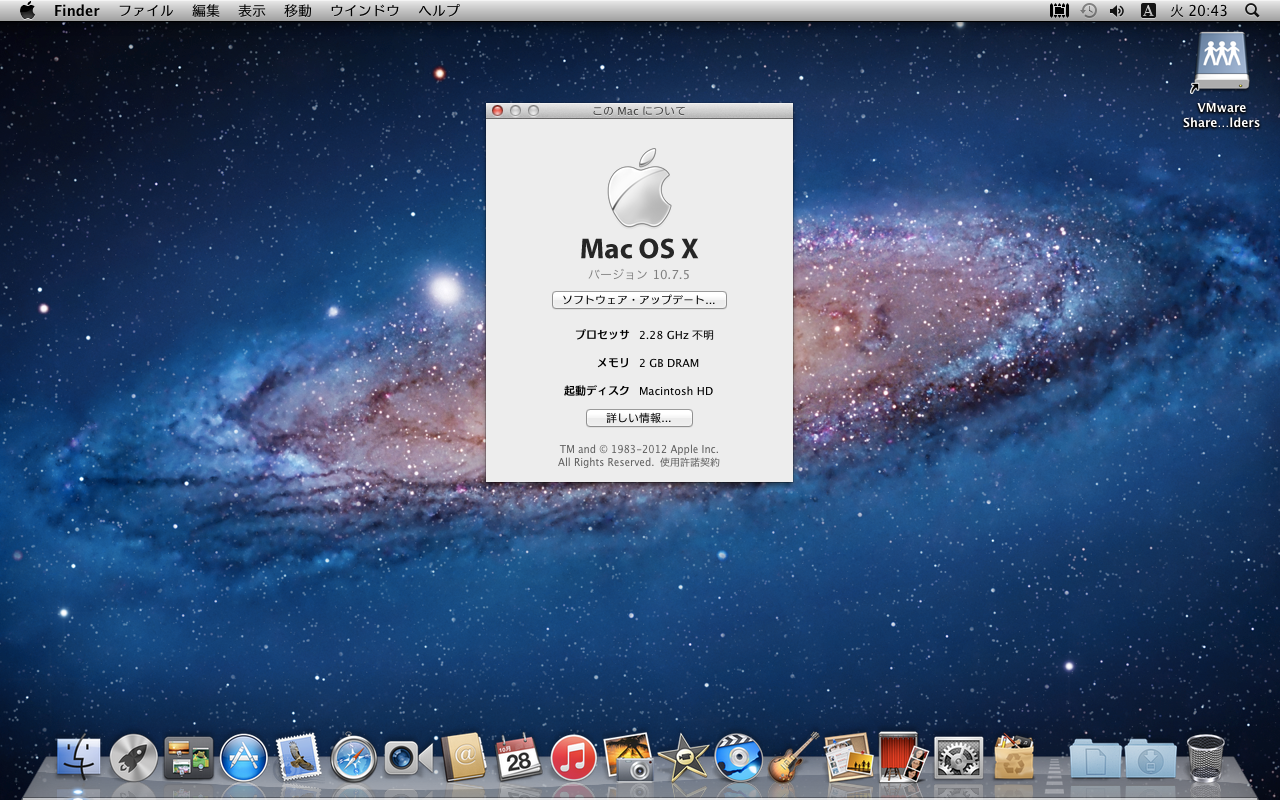Click the menu bar clock 火 20:43
The image size is (1280, 800).
point(1199,11)
